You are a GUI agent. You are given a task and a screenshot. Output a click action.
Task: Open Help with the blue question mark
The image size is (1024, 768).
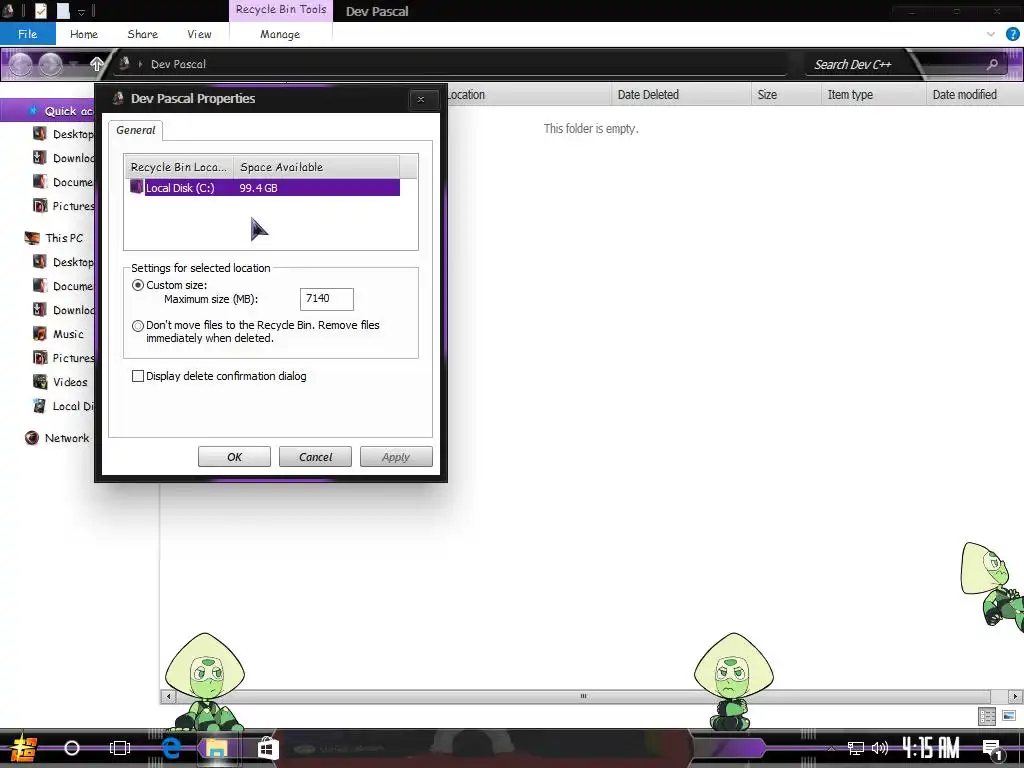(1013, 34)
